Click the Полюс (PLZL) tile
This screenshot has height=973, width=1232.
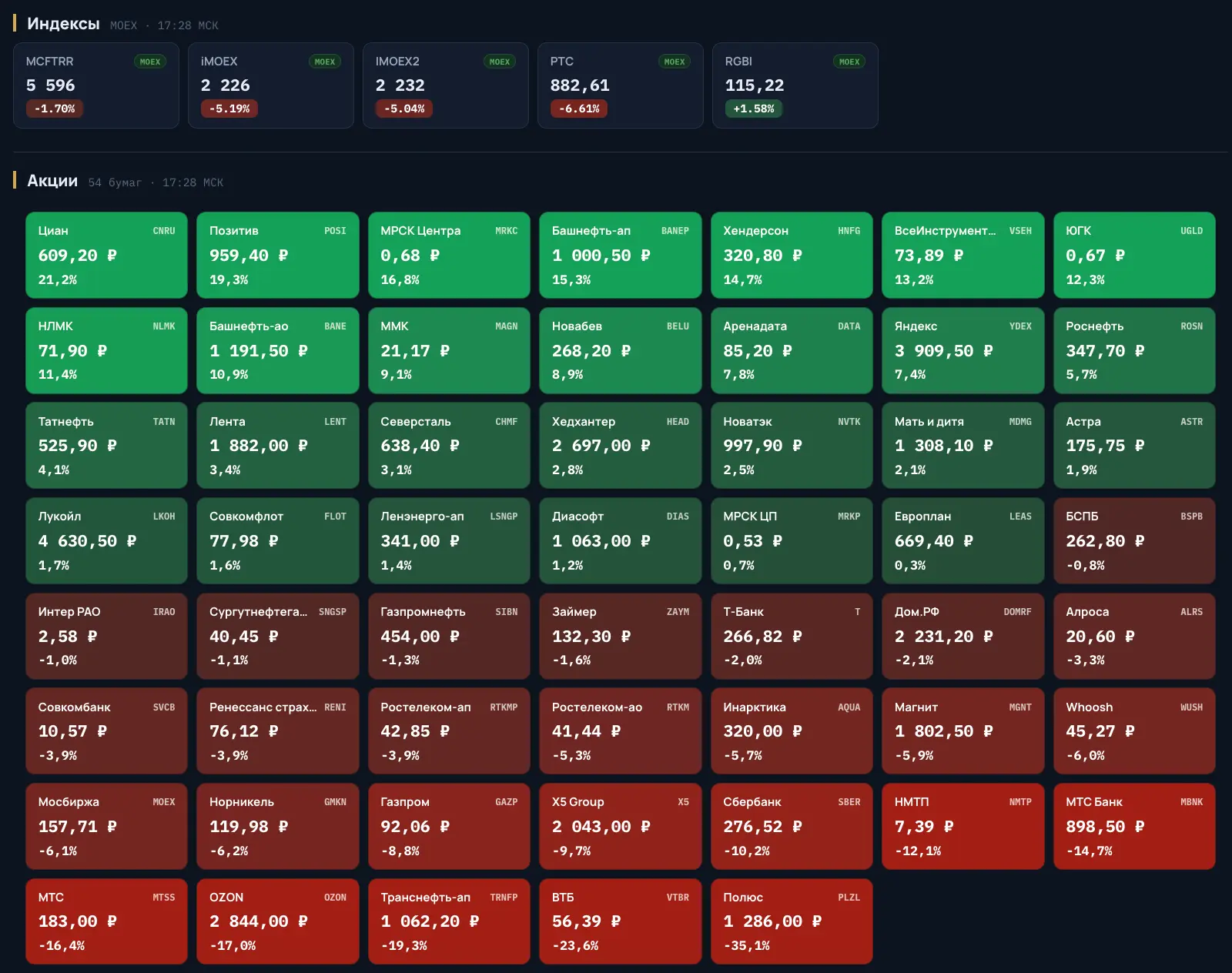tap(792, 921)
